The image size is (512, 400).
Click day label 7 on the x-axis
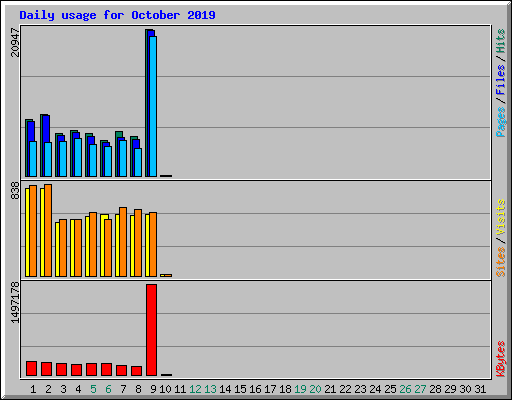coord(123,389)
